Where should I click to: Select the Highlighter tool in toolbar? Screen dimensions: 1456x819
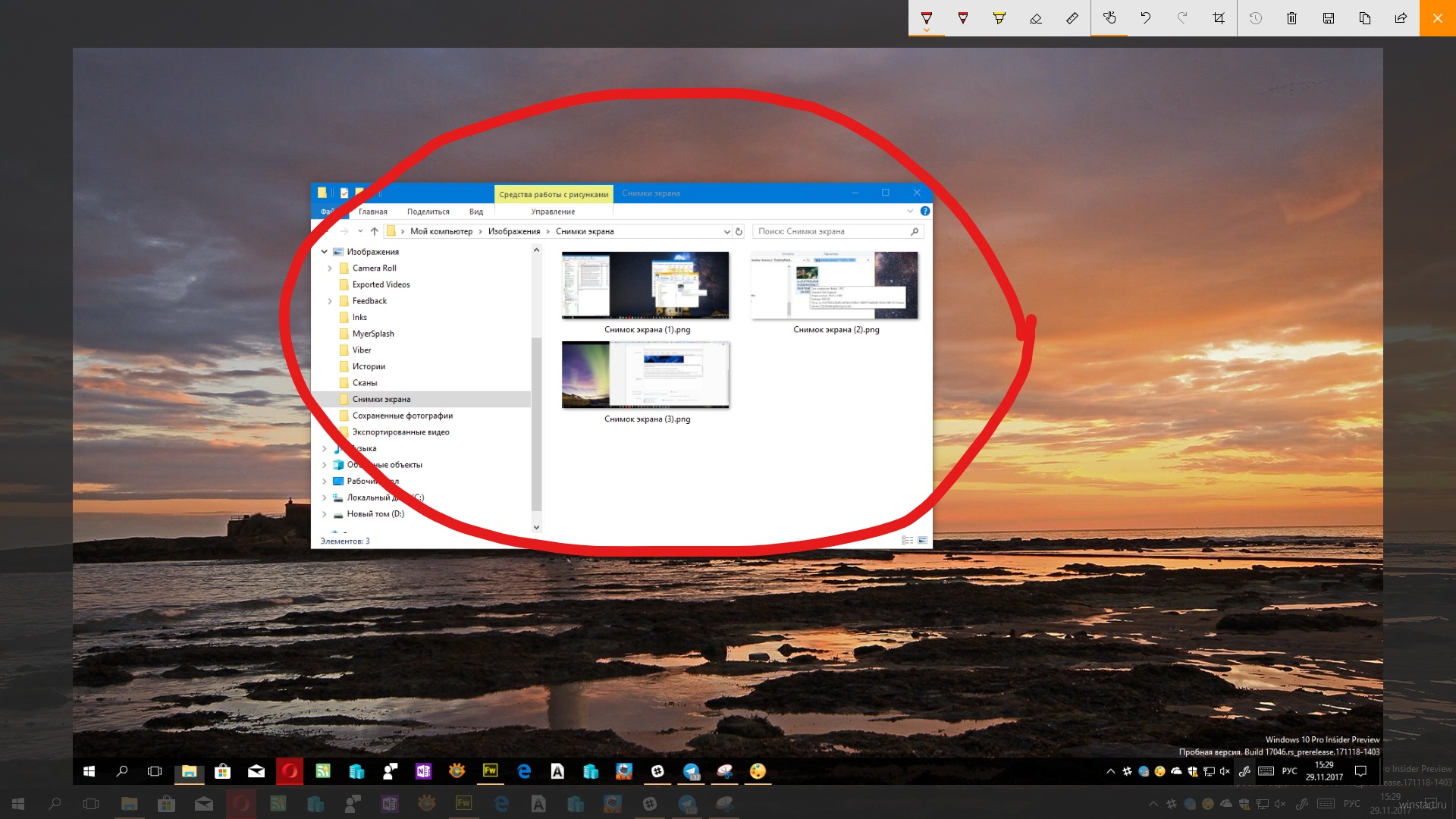(x=999, y=18)
